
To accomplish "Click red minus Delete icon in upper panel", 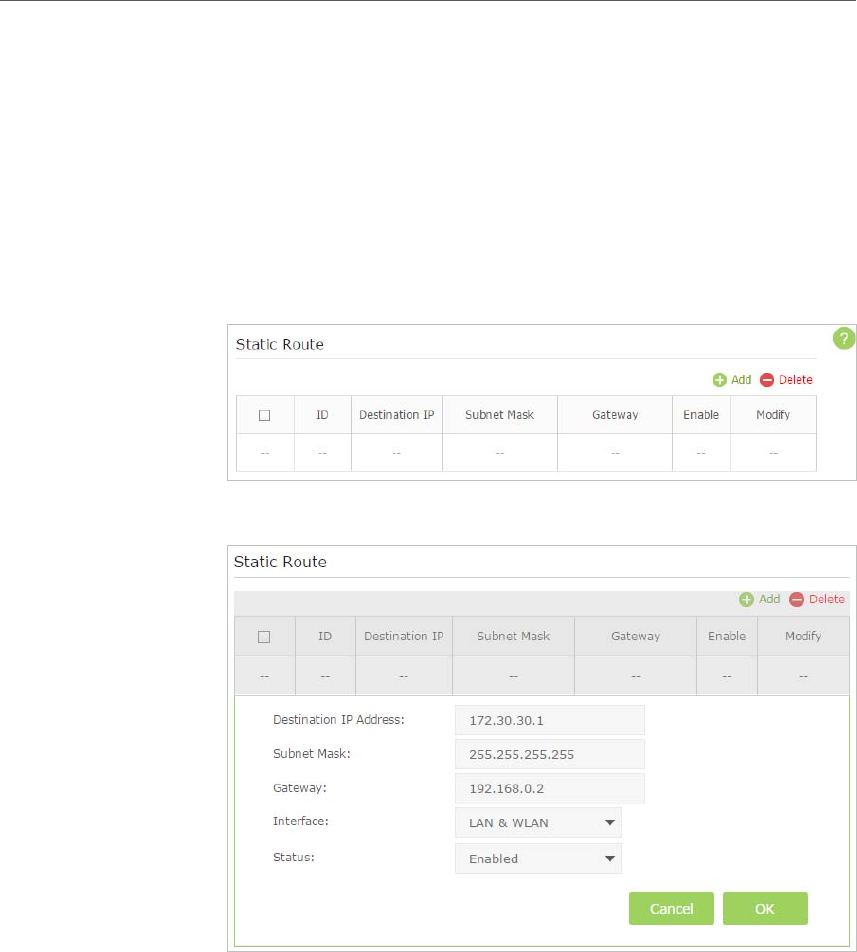I will coord(767,380).
